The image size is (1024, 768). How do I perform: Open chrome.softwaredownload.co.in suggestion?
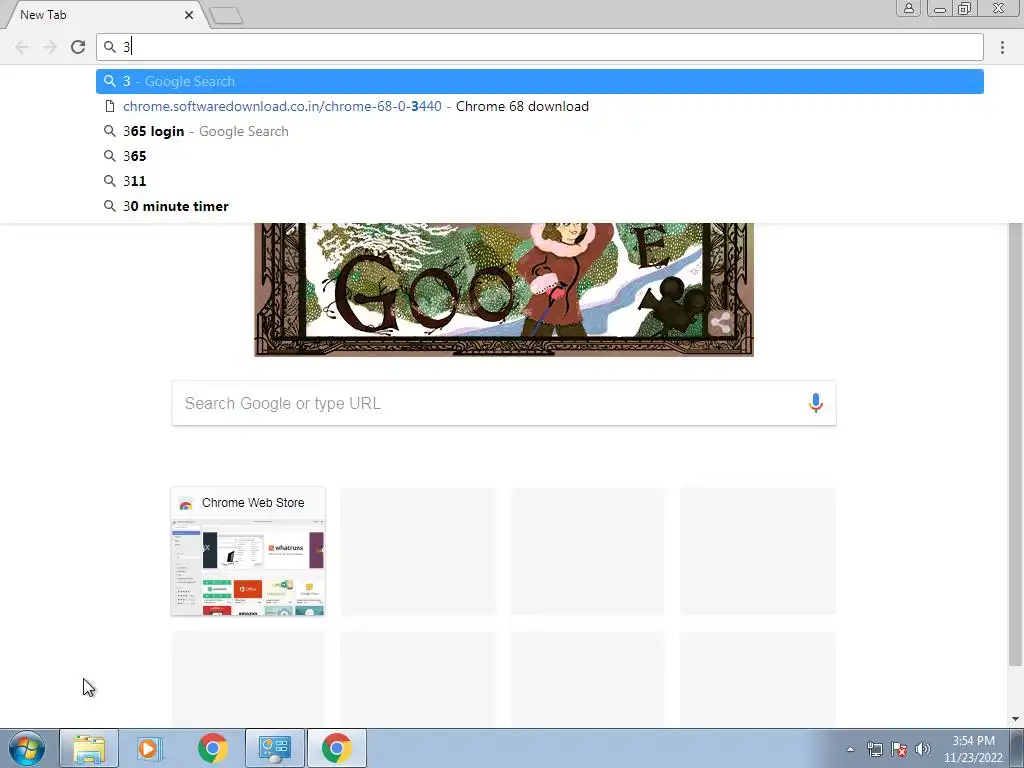pos(539,106)
